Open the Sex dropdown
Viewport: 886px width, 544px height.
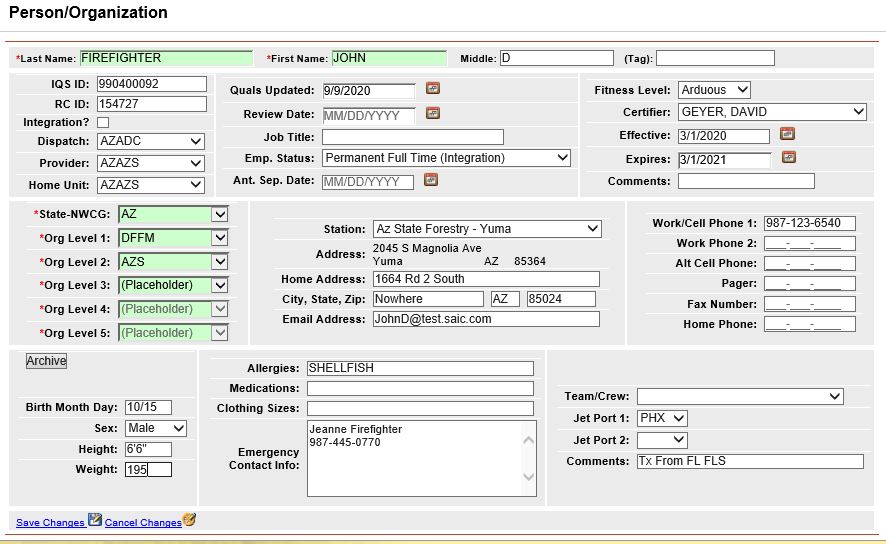point(156,428)
